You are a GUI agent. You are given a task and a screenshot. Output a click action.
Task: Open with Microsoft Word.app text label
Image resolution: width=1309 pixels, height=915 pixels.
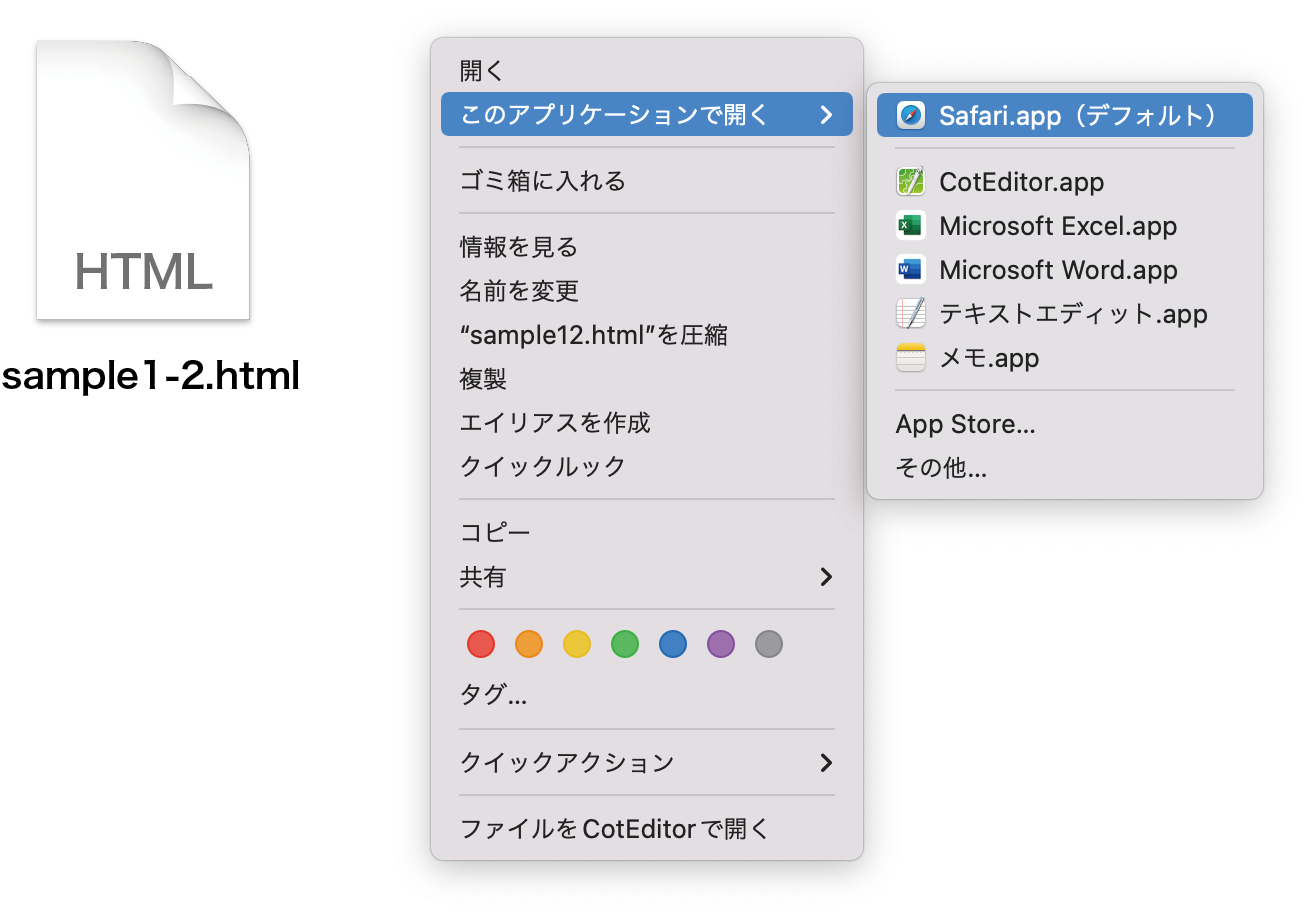[1058, 270]
